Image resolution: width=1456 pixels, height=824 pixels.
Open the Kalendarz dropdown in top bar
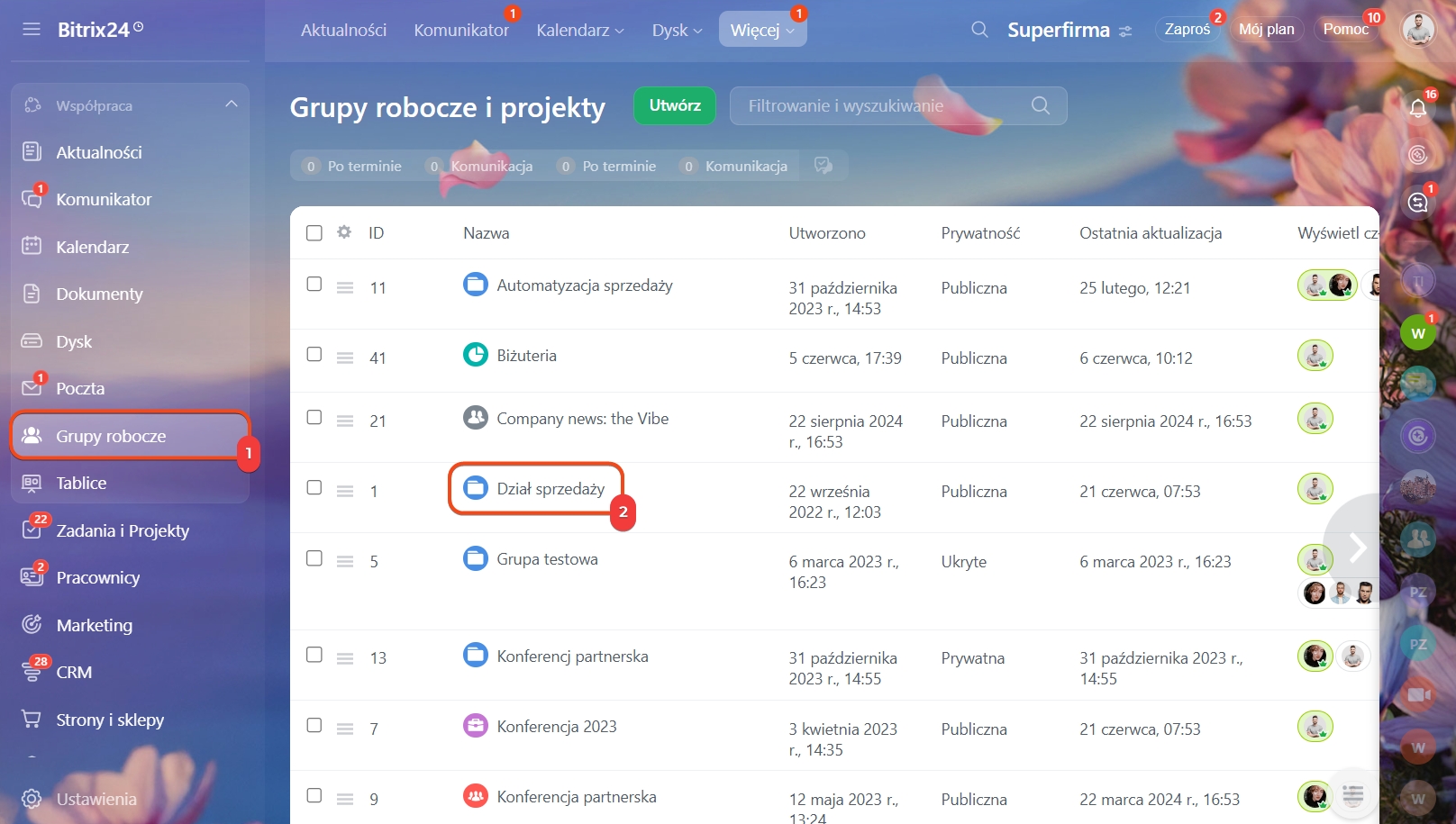580,30
